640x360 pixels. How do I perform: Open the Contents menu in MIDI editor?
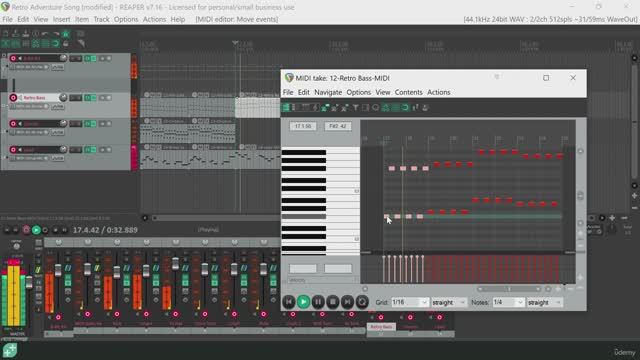click(408, 92)
